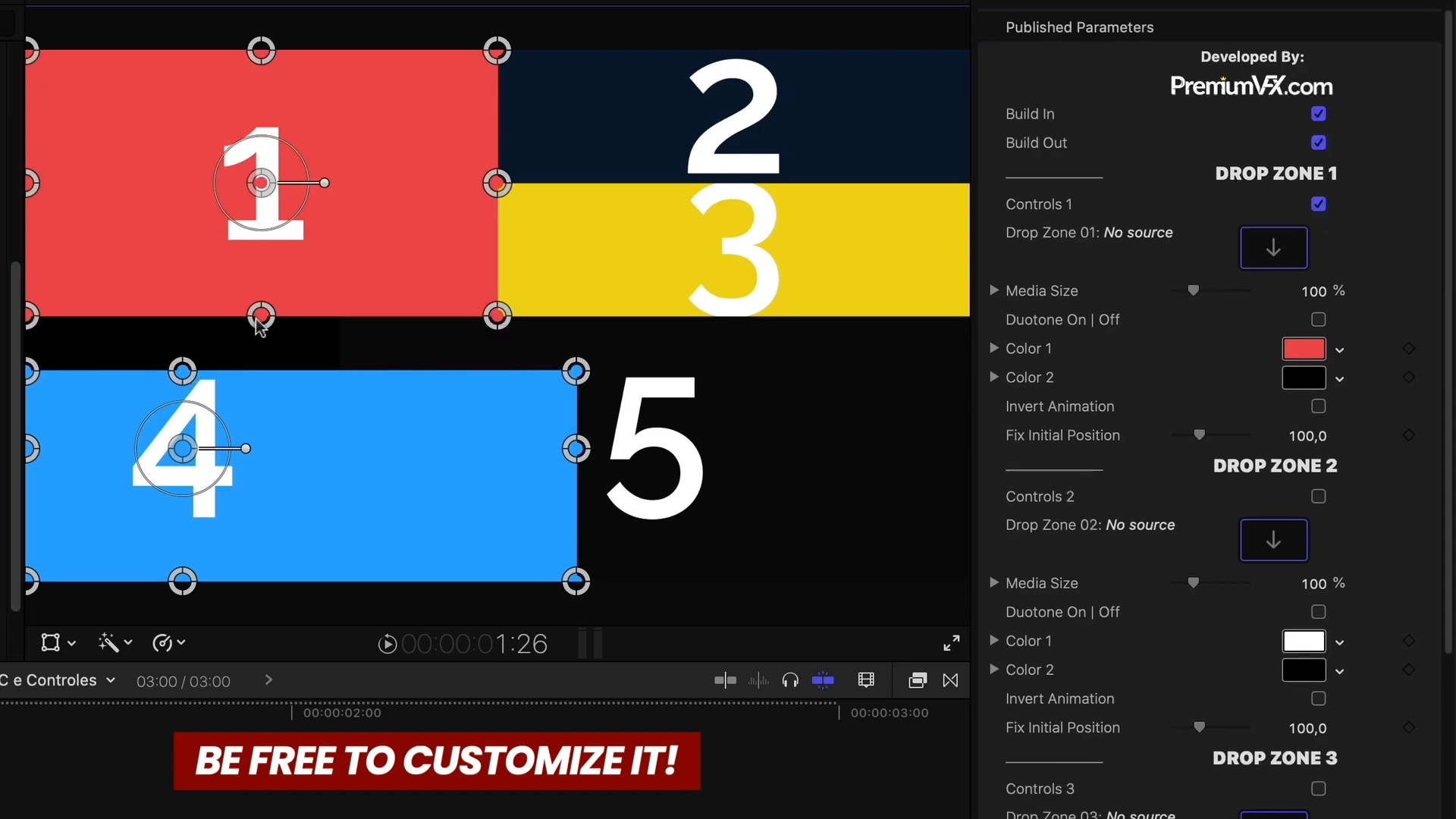Open red Color 1 swatch dropdown arrow

pos(1340,350)
